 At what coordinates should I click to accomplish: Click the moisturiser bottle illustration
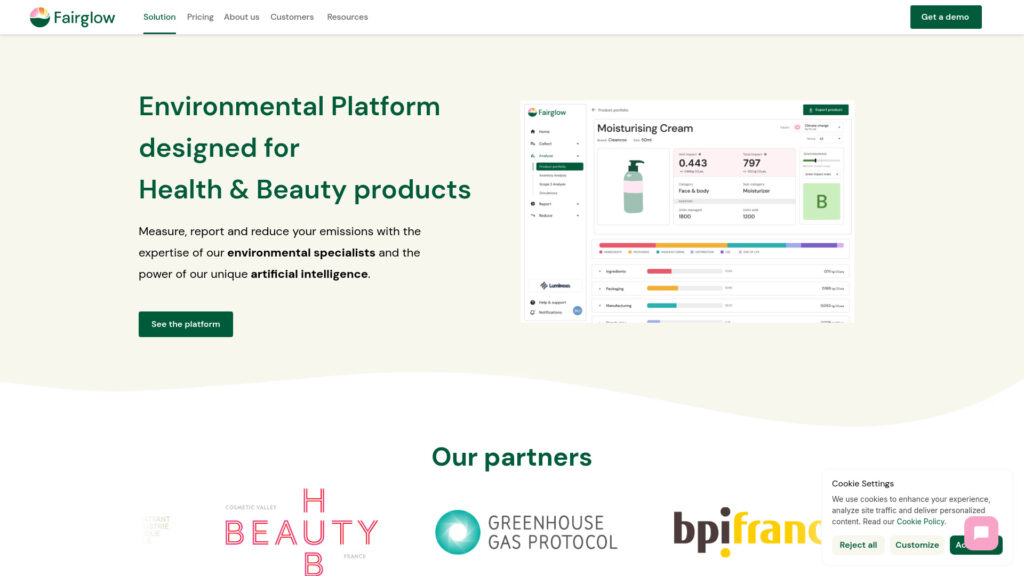pos(633,187)
